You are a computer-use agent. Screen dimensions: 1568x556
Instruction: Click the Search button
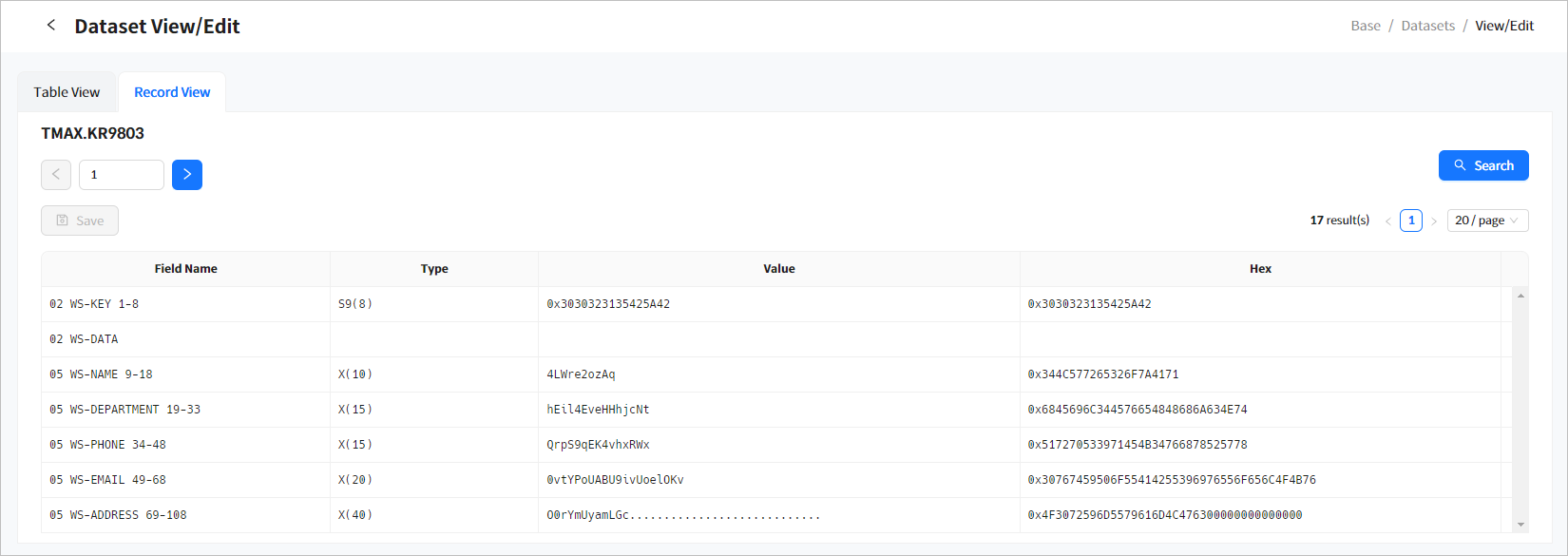1482,165
